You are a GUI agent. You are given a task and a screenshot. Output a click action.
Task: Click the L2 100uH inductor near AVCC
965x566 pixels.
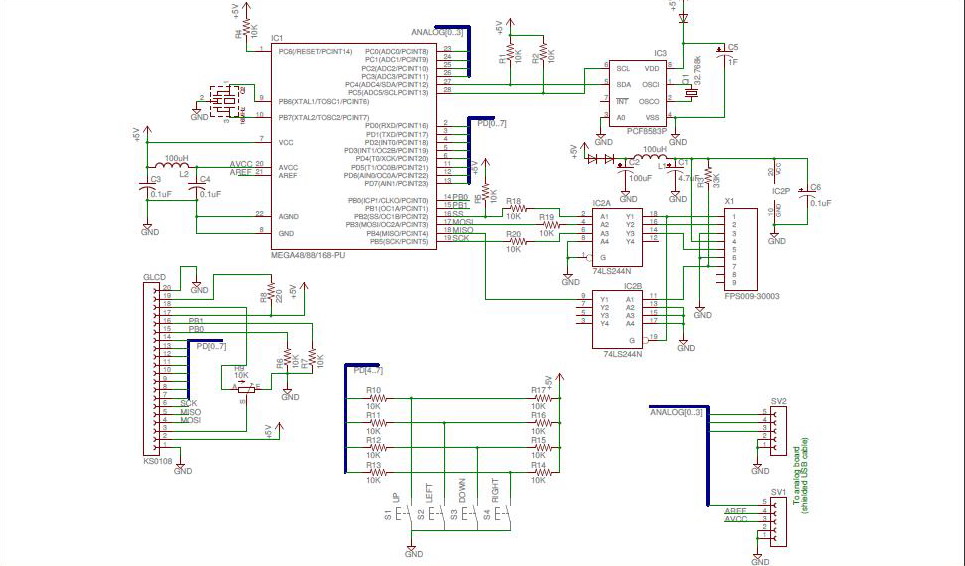[178, 166]
